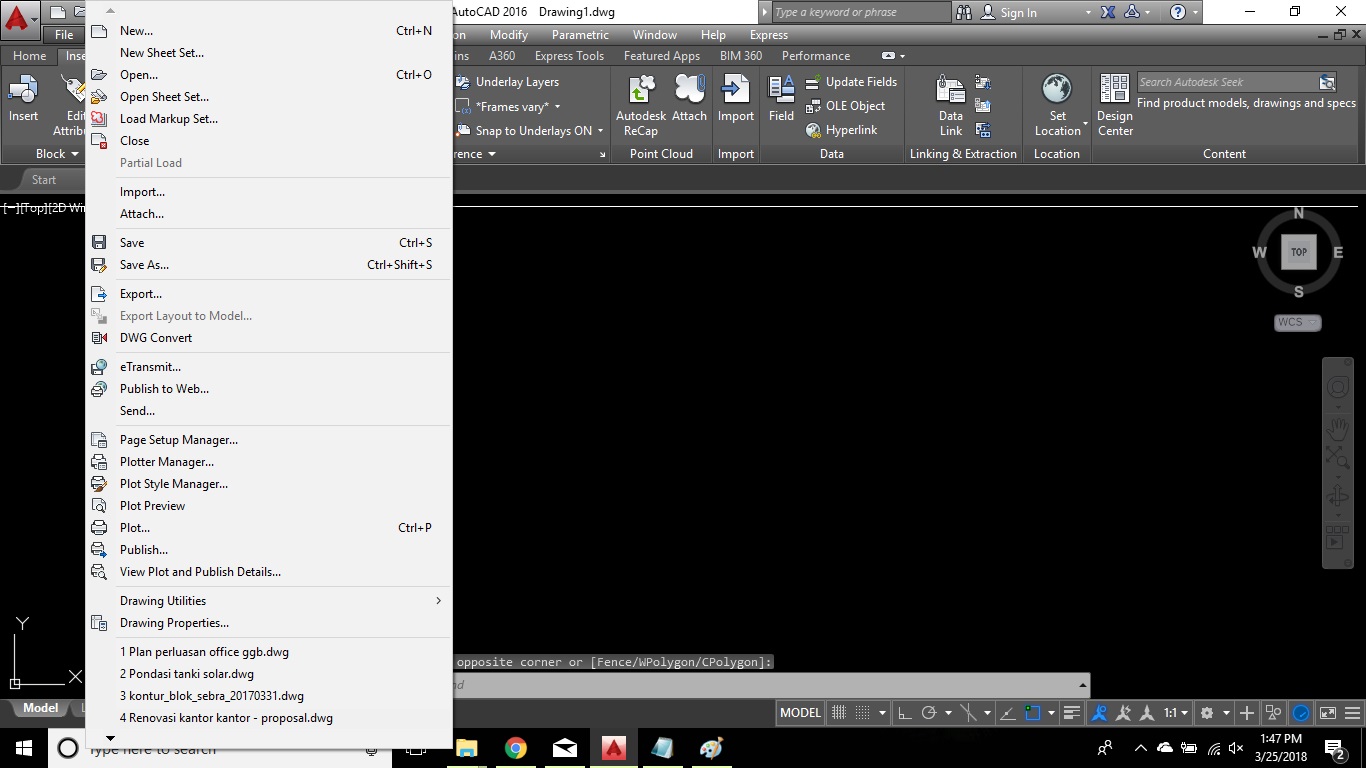Click the workspace switching gear icon
This screenshot has height=768, width=1366.
[x=1207, y=713]
